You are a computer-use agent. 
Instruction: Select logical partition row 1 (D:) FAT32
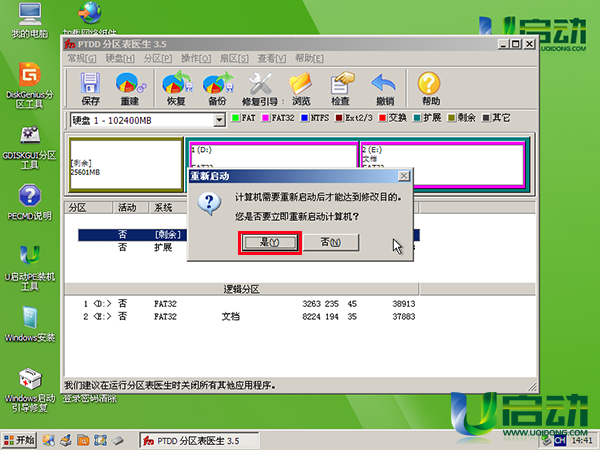click(x=249, y=304)
